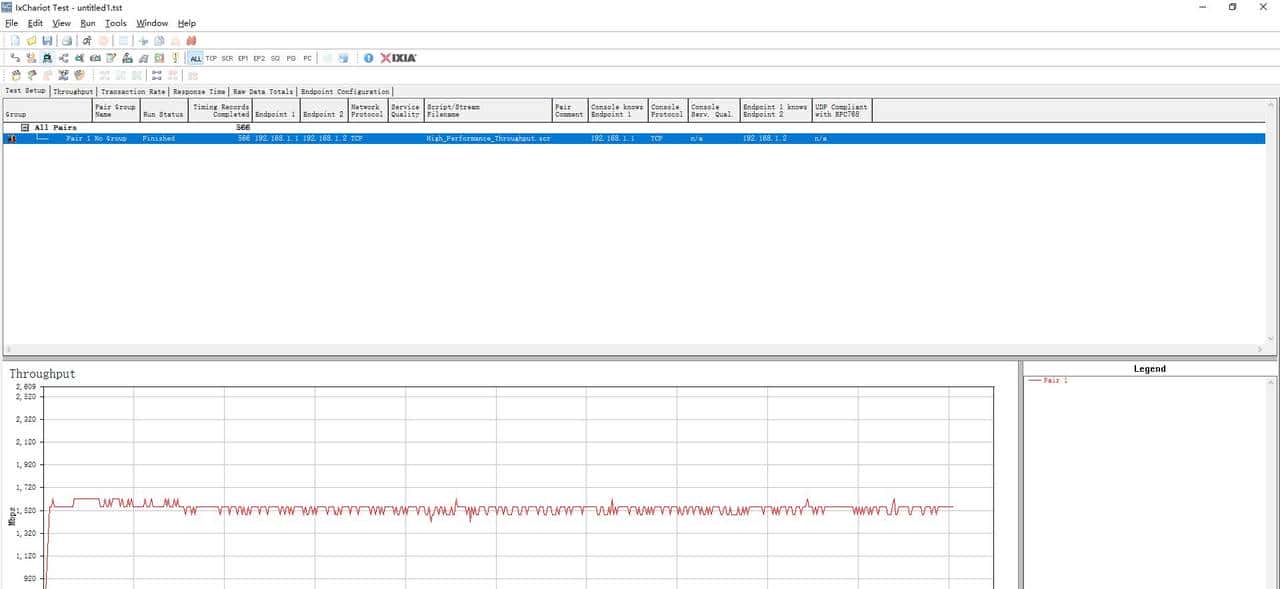Image resolution: width=1280 pixels, height=589 pixels.
Task: Open the Window menu
Action: [x=152, y=23]
